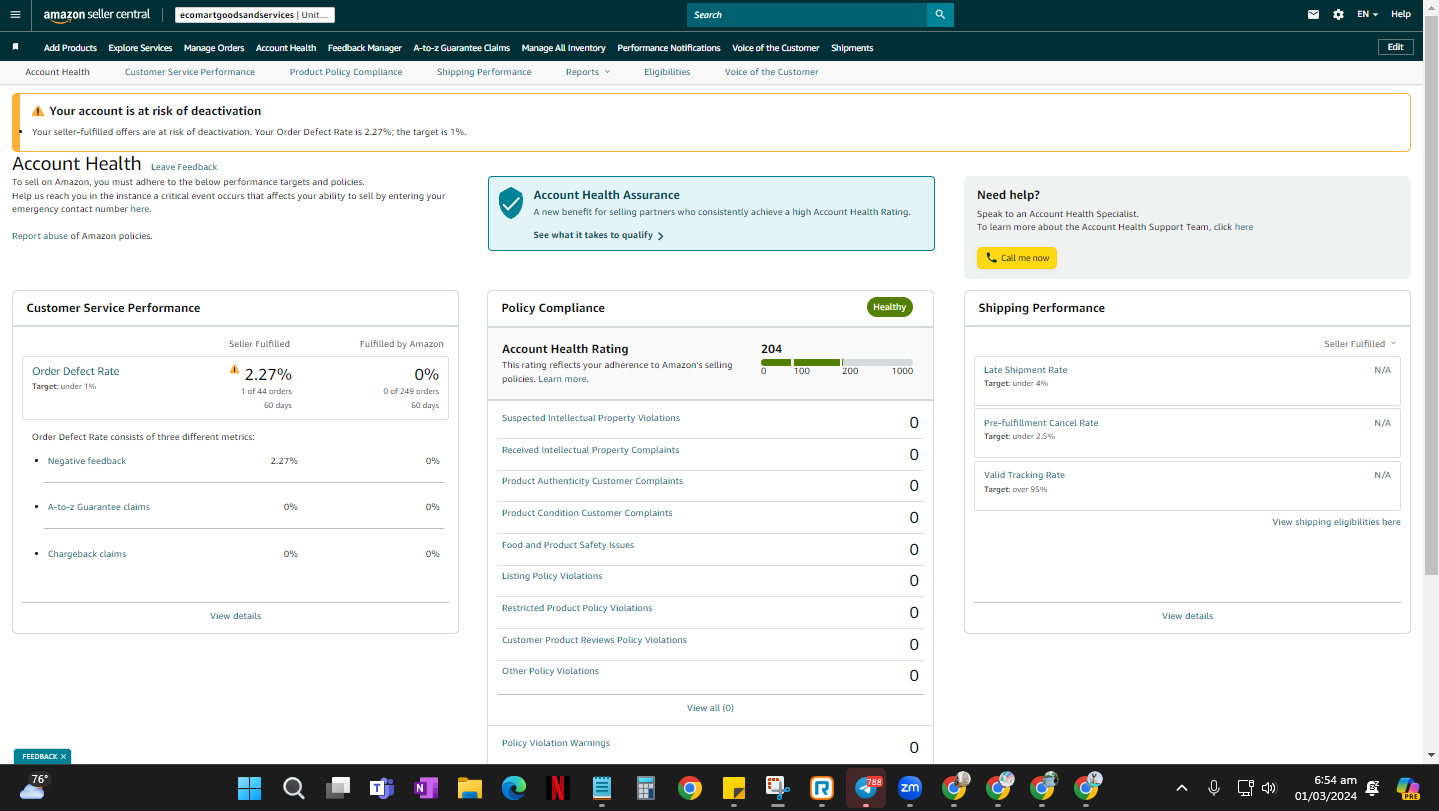
Task: Open the Copilot icon in system tray
Action: [x=1408, y=788]
